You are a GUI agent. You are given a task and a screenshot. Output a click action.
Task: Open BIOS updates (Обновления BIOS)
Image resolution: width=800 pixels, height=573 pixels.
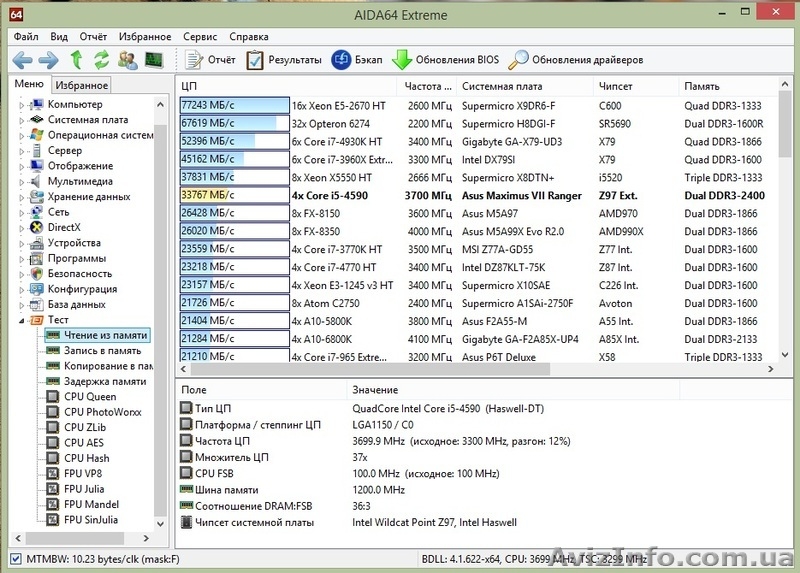click(447, 60)
